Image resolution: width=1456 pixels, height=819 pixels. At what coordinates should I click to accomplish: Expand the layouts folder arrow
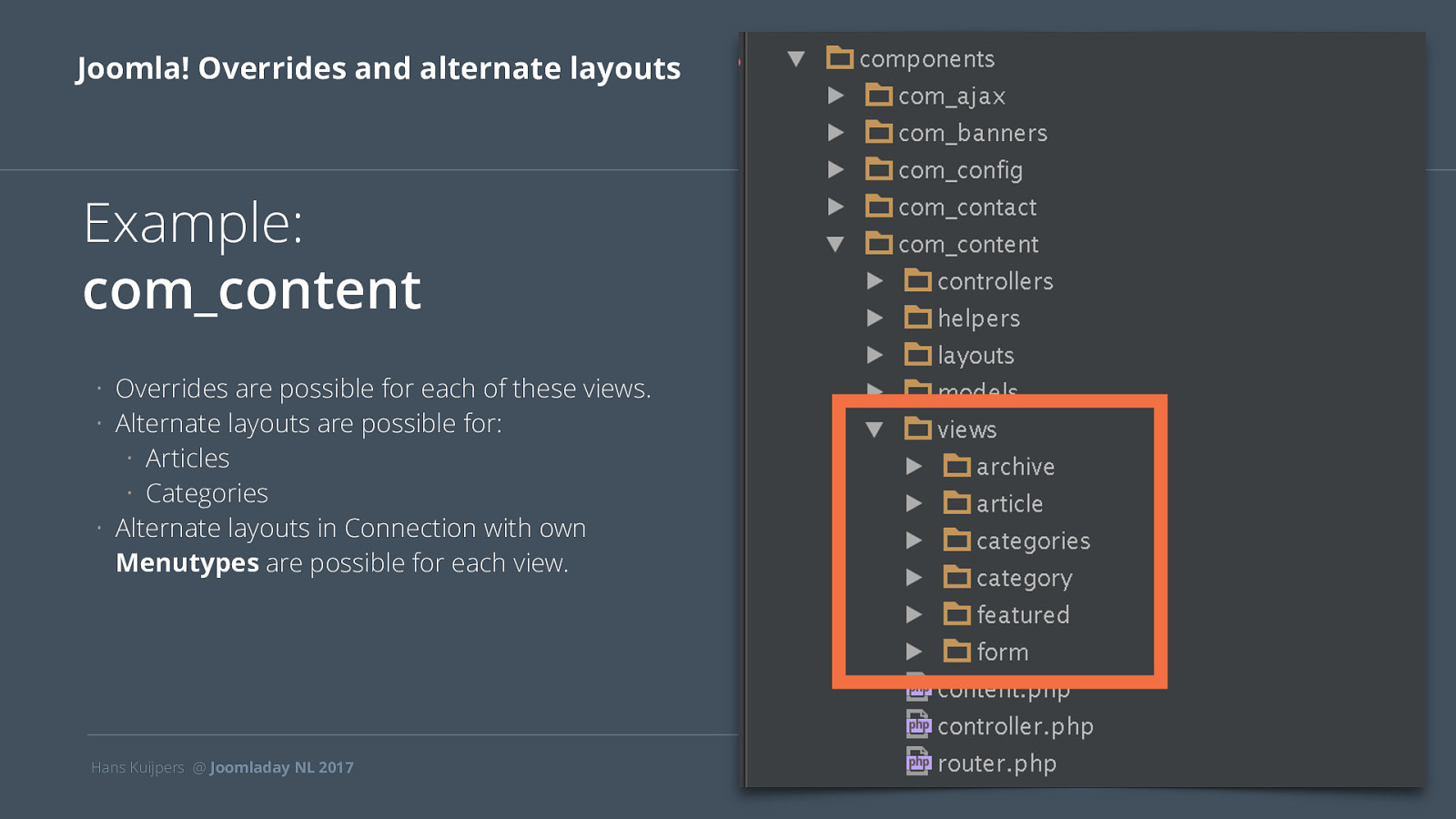(875, 356)
